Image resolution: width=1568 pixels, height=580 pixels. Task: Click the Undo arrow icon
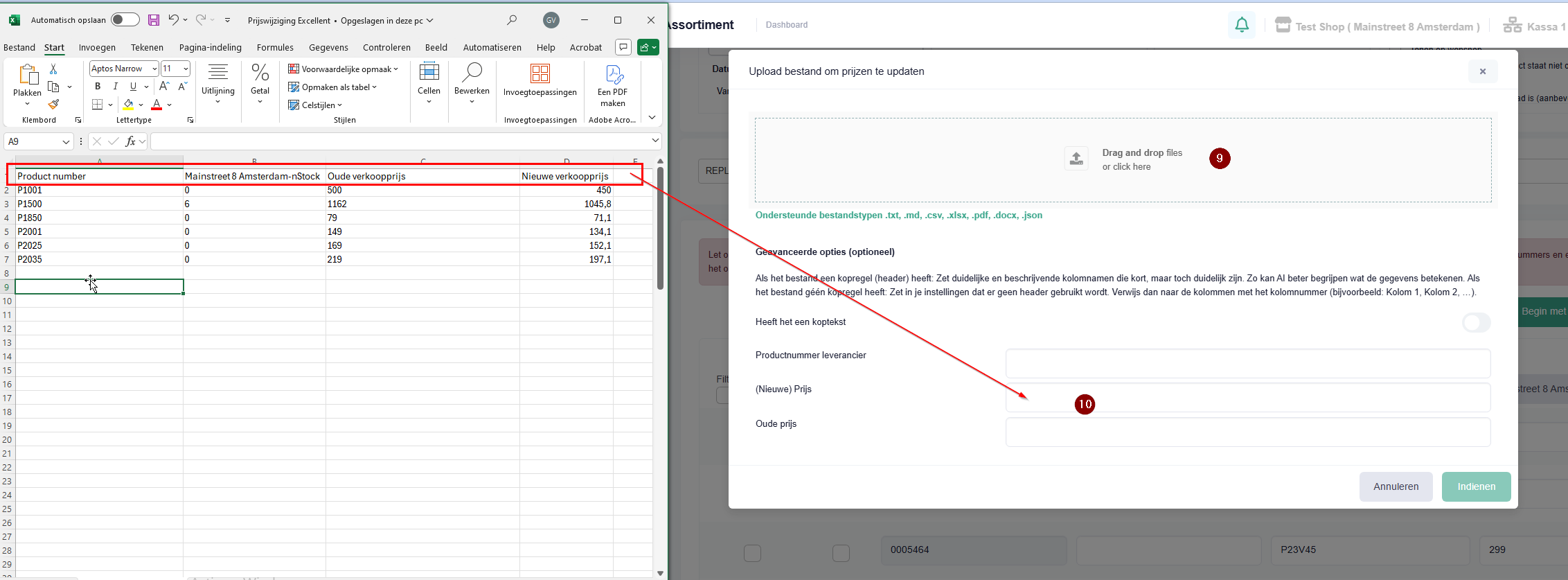coord(174,20)
